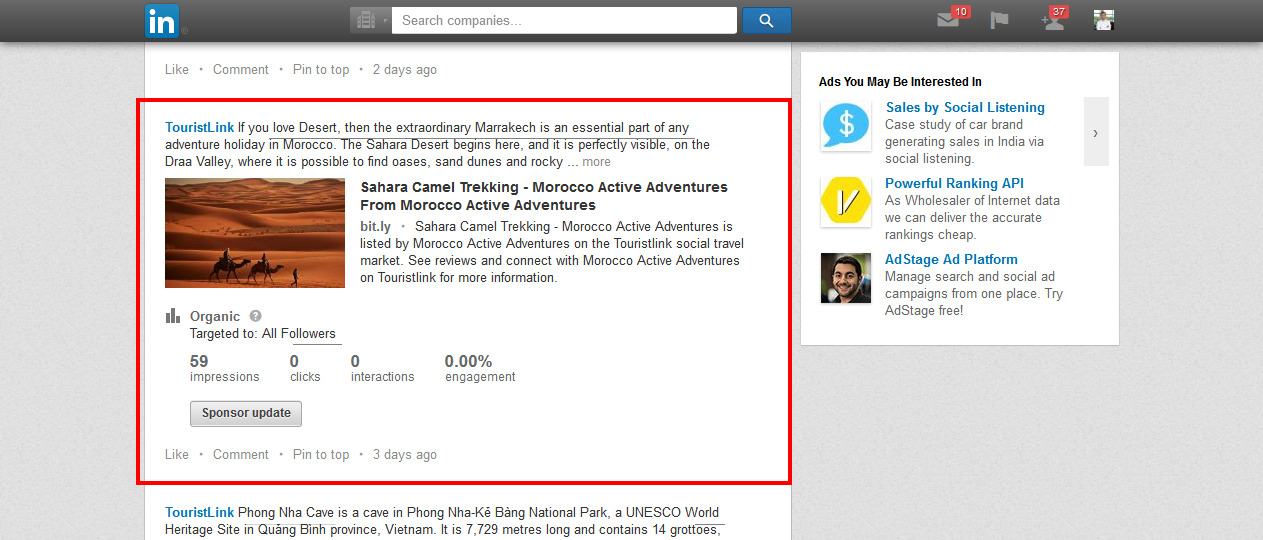Open the companies search-type dropdown
This screenshot has width=1263, height=540.
pos(370,20)
